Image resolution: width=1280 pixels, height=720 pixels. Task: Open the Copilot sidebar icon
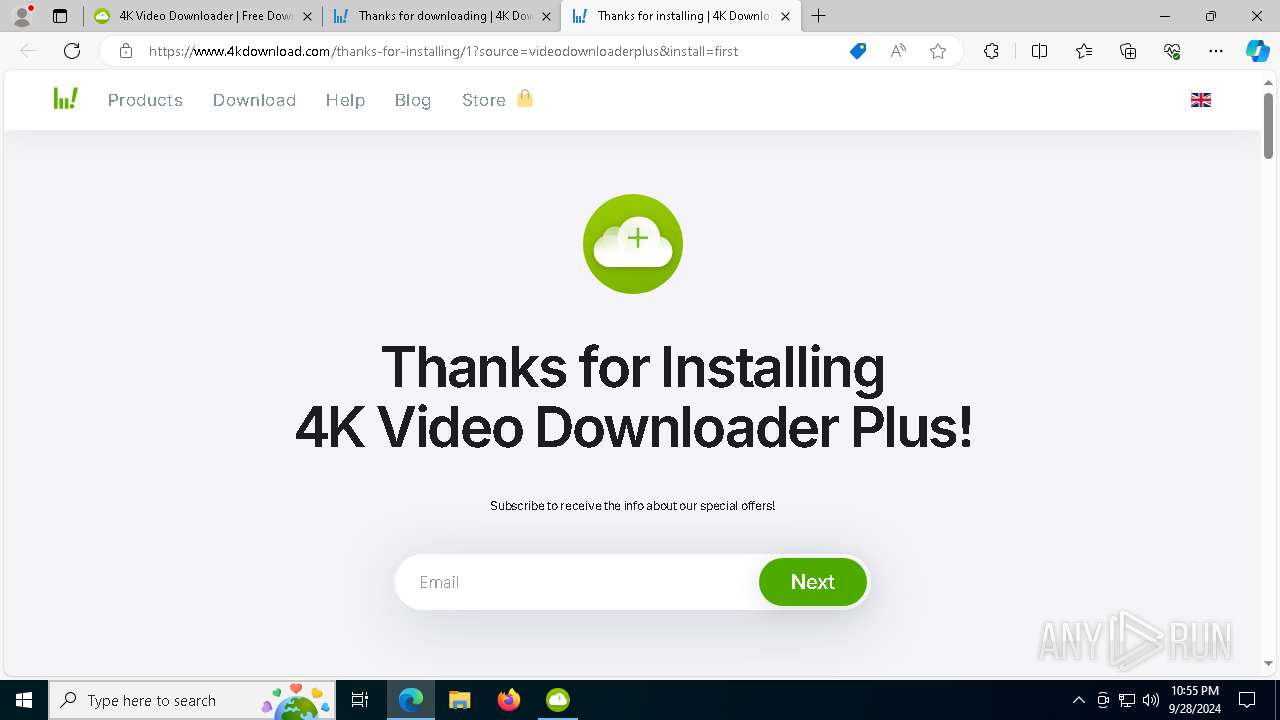pos(1258,51)
